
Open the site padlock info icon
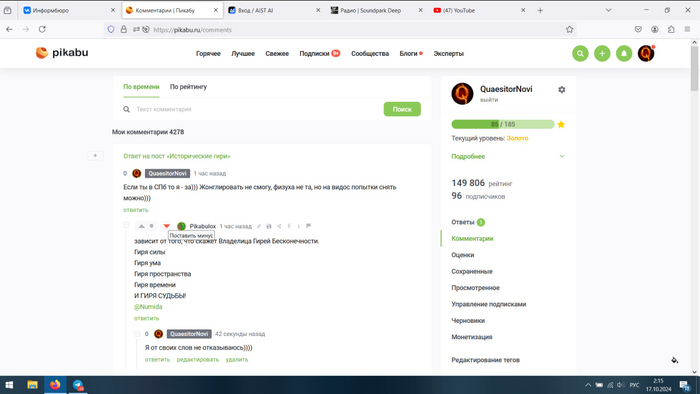[x=124, y=29]
